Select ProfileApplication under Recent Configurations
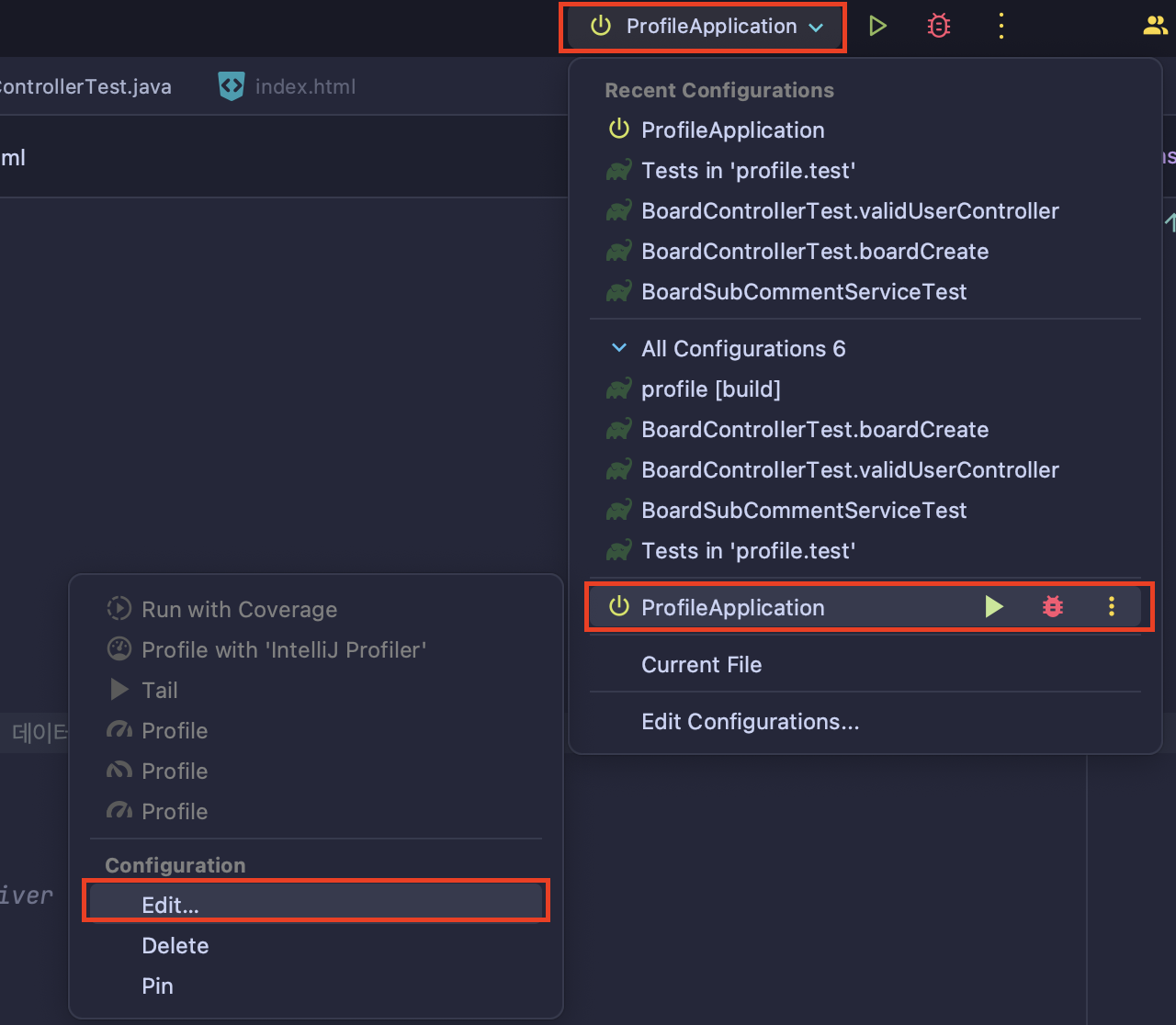The height and width of the screenshot is (1025, 1176). (x=865, y=130)
